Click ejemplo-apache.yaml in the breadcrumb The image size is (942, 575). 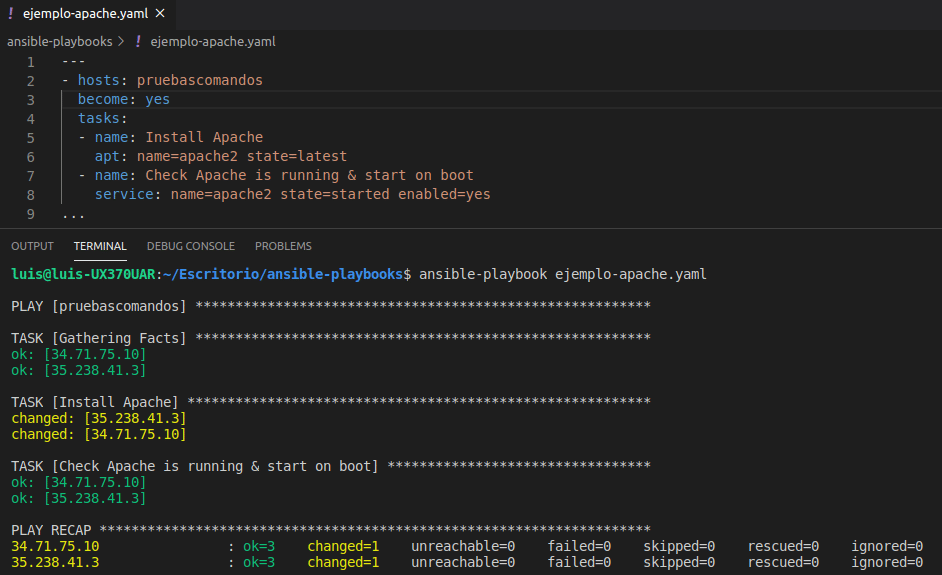213,41
